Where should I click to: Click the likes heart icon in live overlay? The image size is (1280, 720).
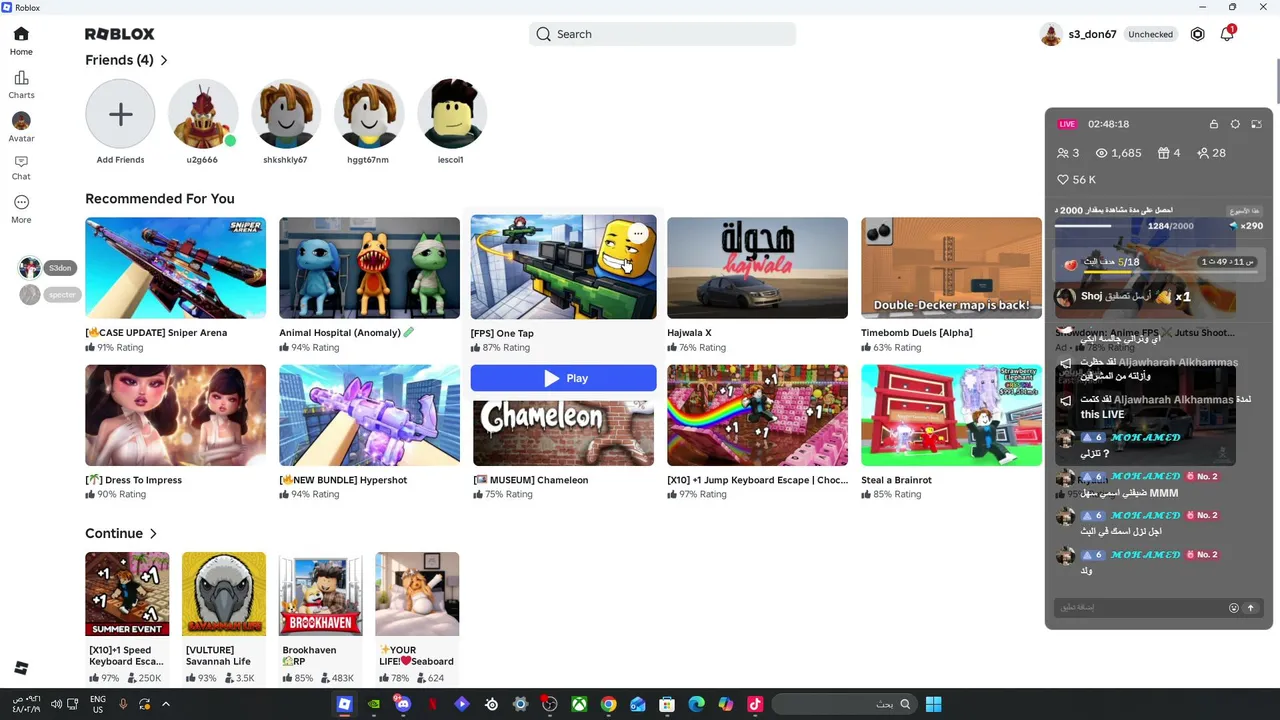(x=1063, y=180)
